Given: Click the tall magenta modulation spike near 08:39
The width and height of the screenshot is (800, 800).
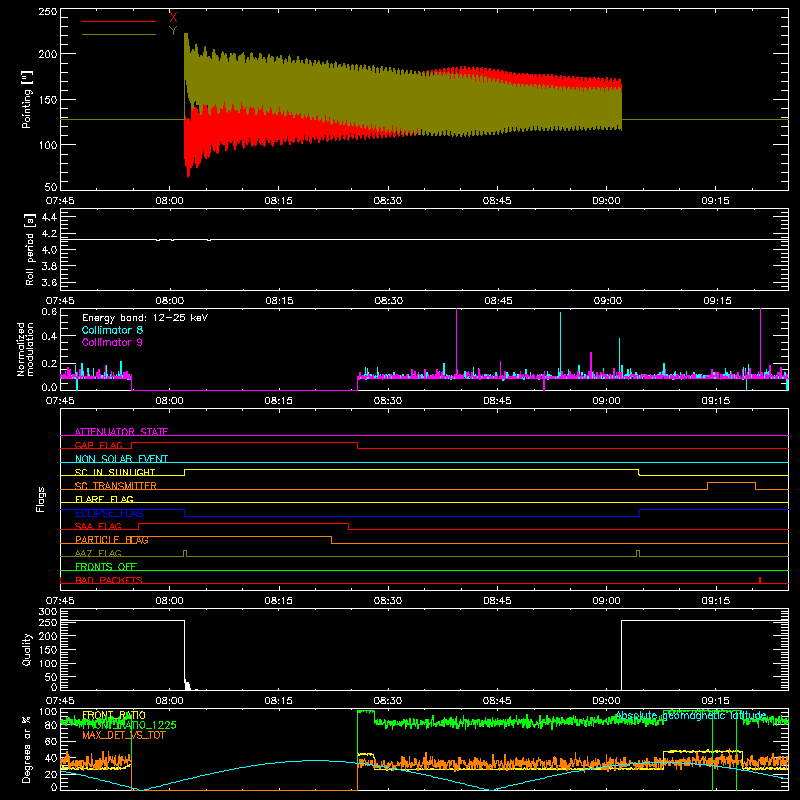Looking at the screenshot, I should click(457, 342).
